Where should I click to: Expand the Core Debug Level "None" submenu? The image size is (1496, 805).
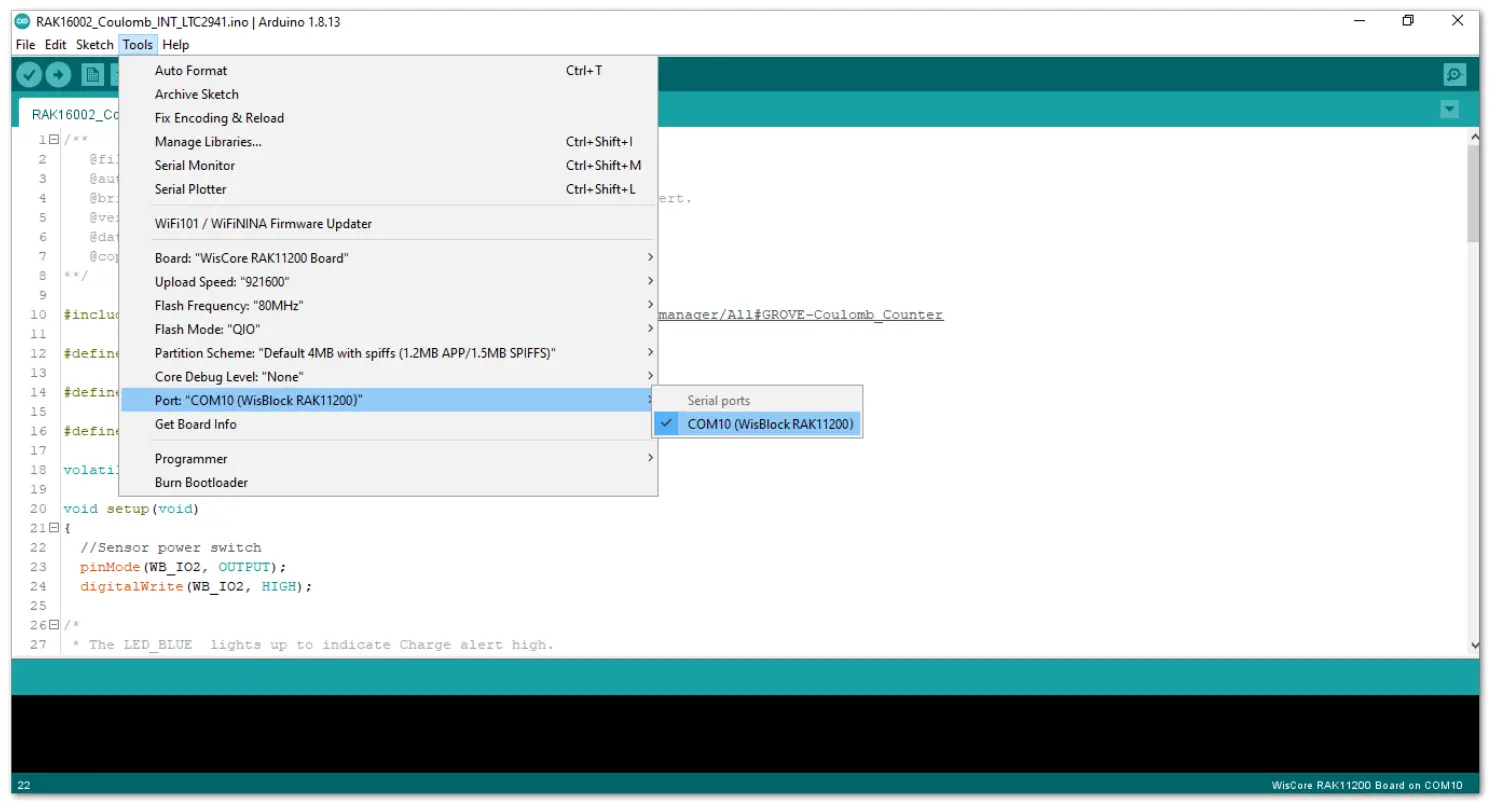[388, 377]
